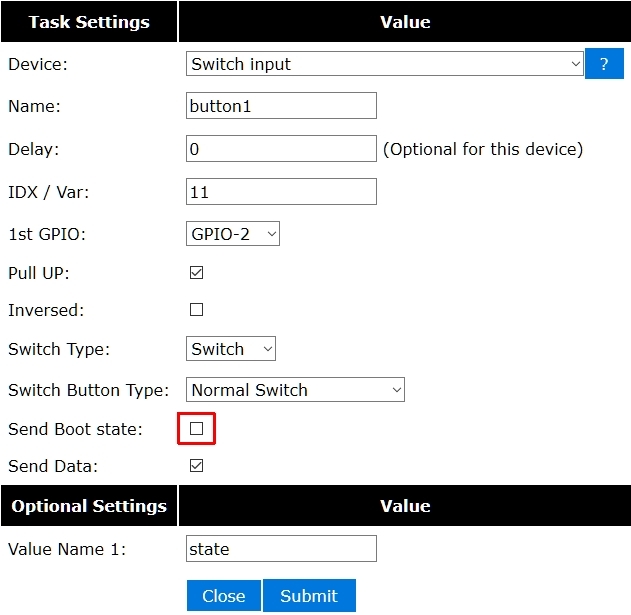
Task: Click the 'Send Boot state:' label
Action: 75,429
